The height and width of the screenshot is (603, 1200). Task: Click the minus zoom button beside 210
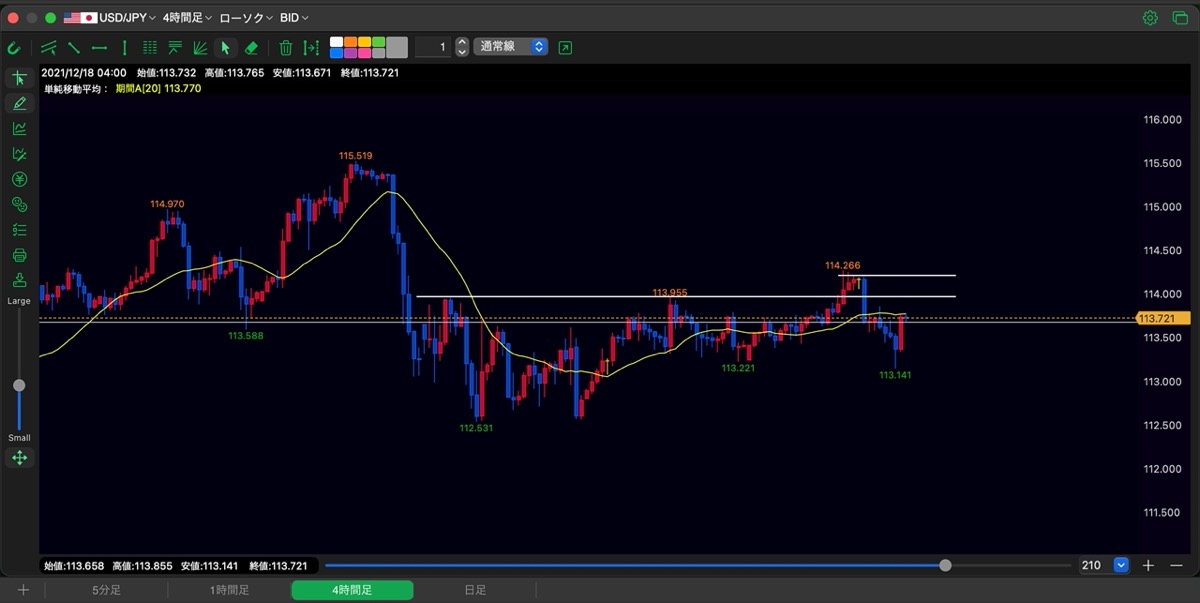click(x=1174, y=565)
